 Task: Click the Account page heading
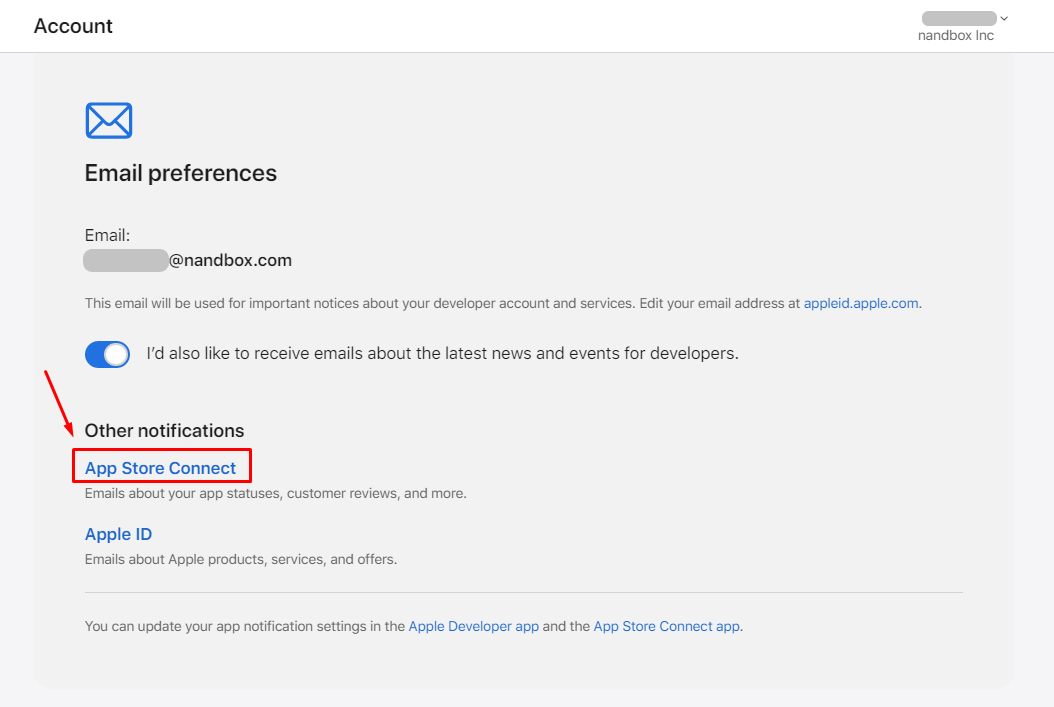point(73,26)
